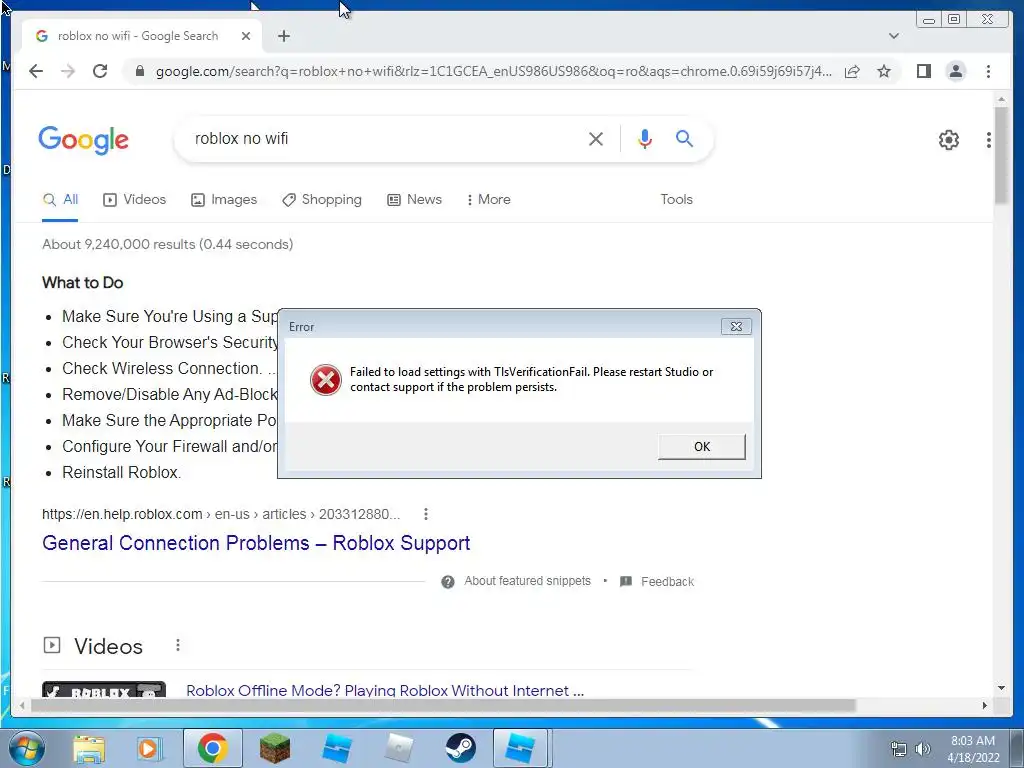Open the Windows Start button

coord(26,748)
